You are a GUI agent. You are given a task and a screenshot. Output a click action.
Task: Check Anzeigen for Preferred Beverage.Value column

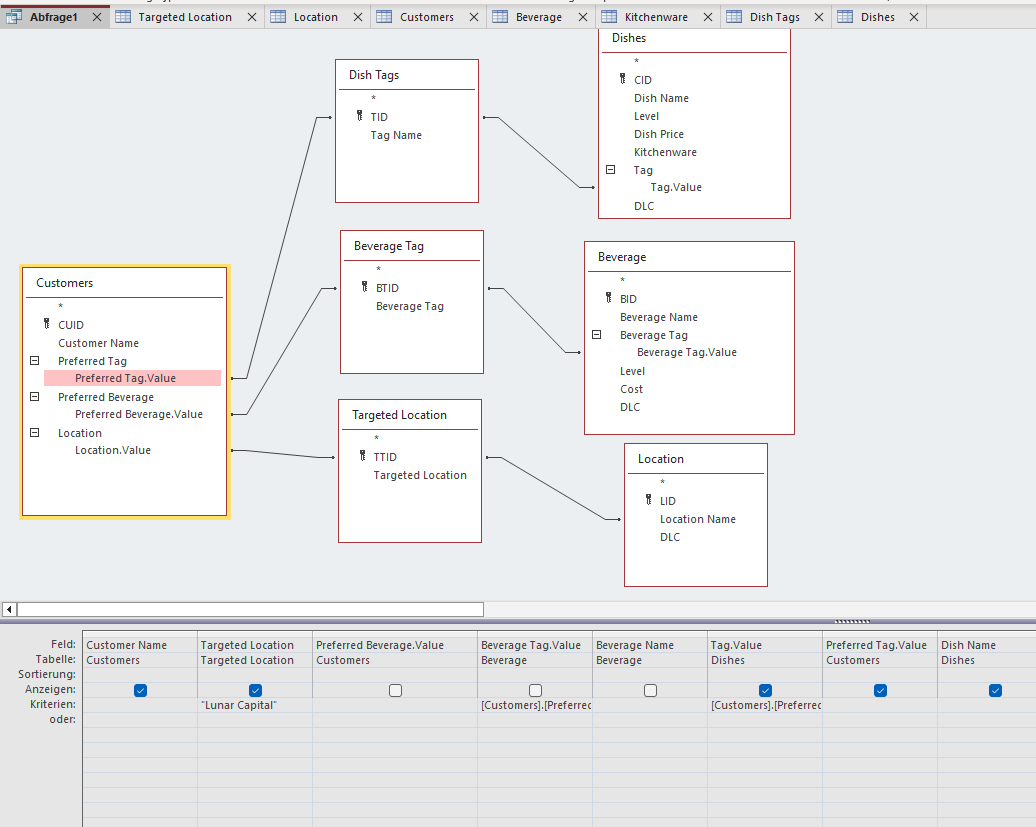coord(395,690)
